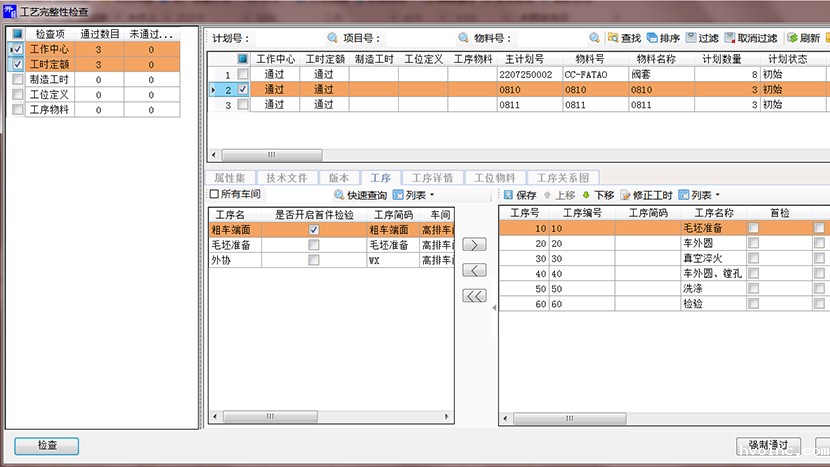Click the 刷新 refresh icon
Screen dimensions: 830x467
click(x=792, y=38)
